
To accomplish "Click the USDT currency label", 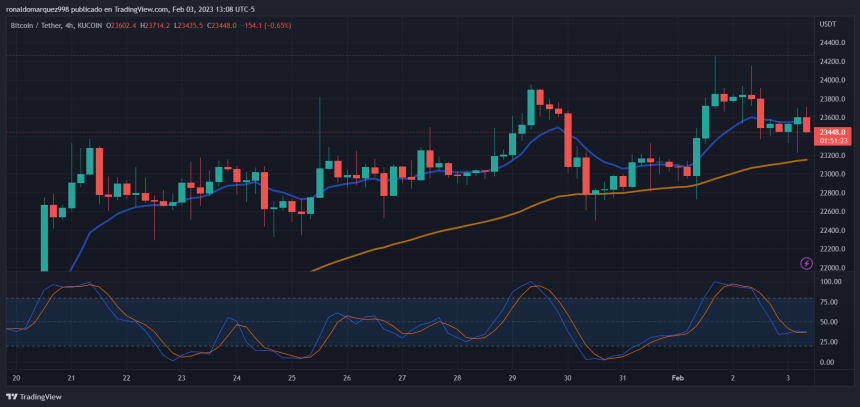I will [x=827, y=23].
